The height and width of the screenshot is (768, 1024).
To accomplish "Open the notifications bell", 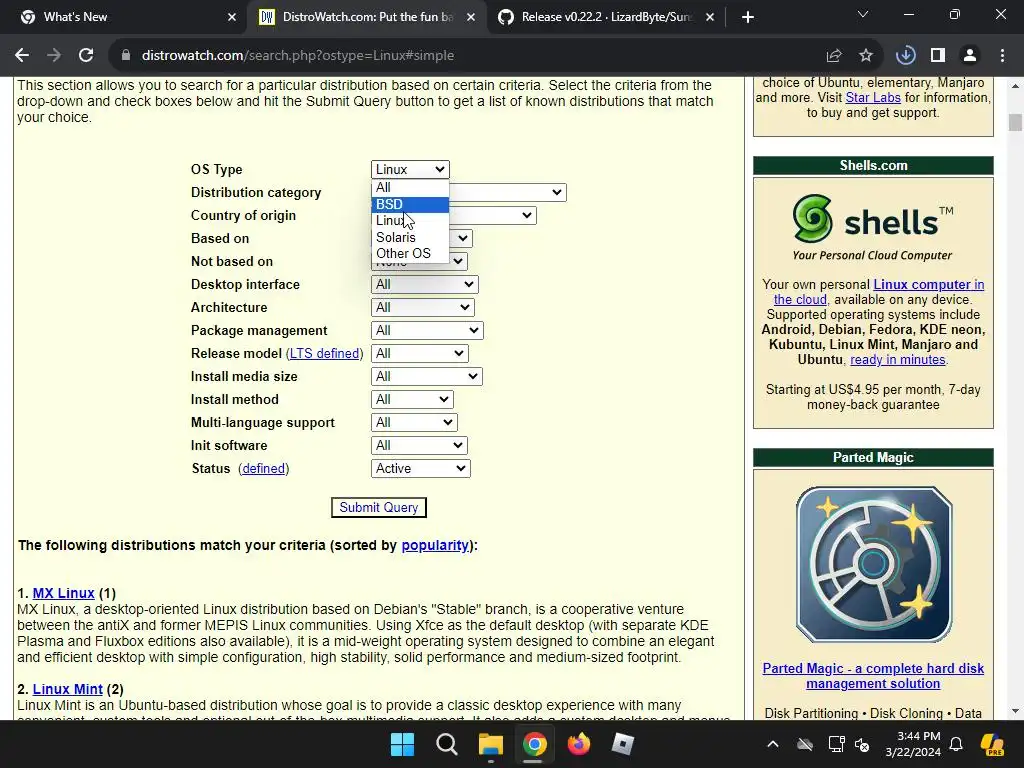I will point(956,744).
